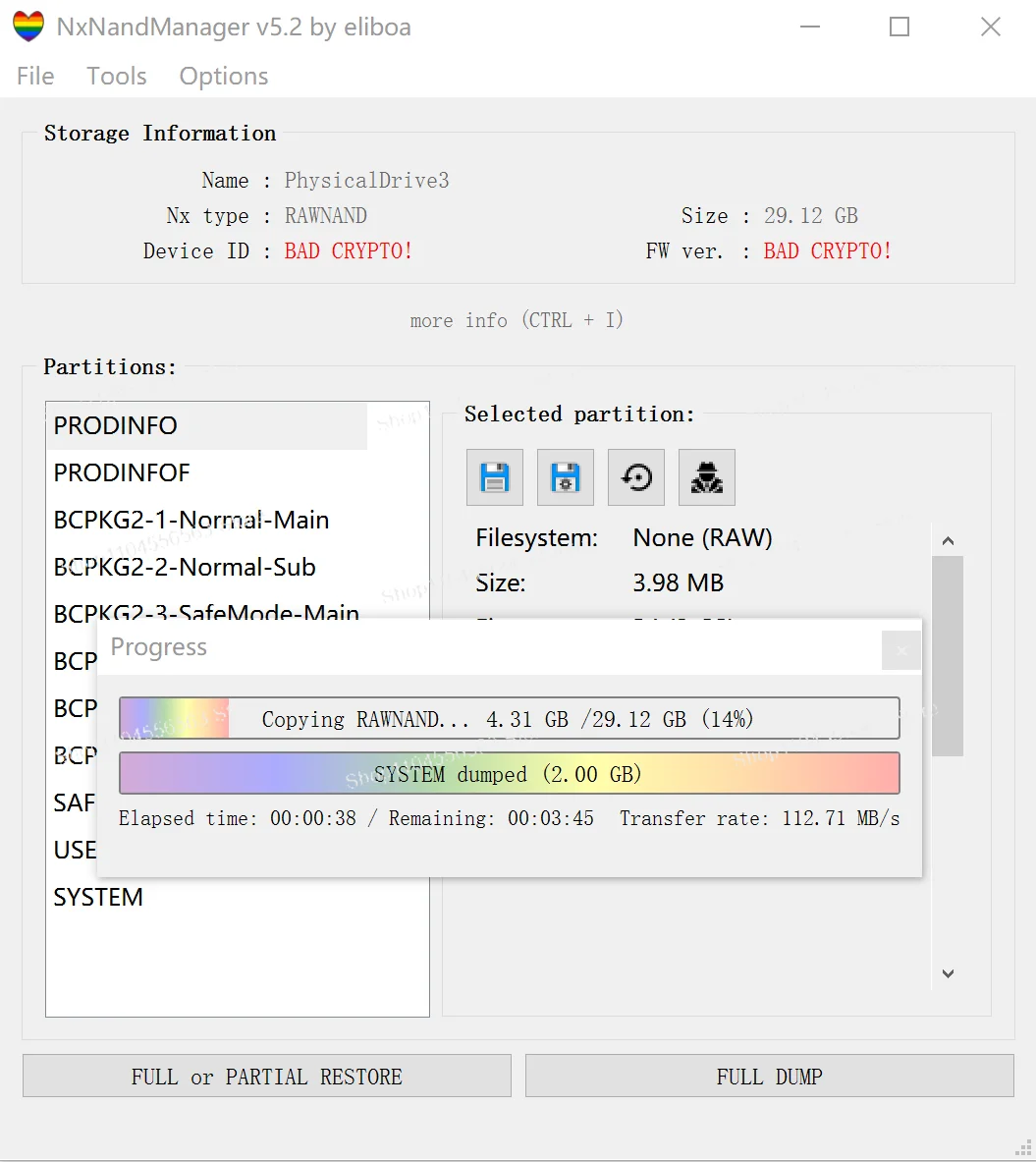Click scroll up arrow in partition details
Screen dimensions: 1036x1162
(x=948, y=541)
